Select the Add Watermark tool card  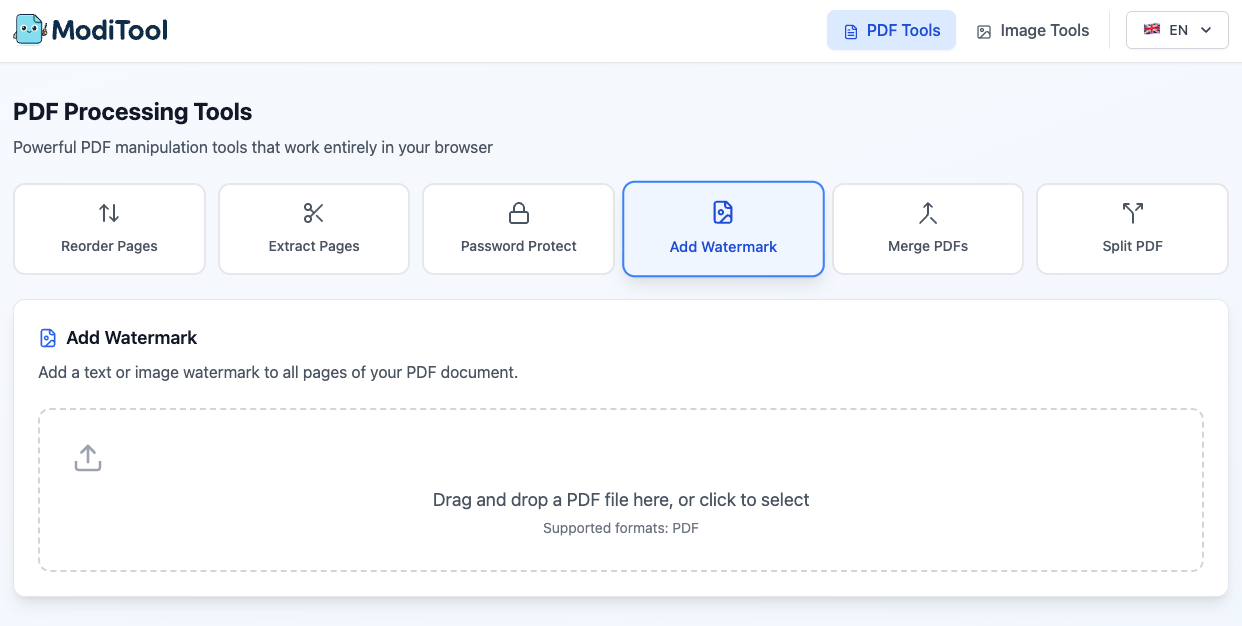(x=723, y=228)
